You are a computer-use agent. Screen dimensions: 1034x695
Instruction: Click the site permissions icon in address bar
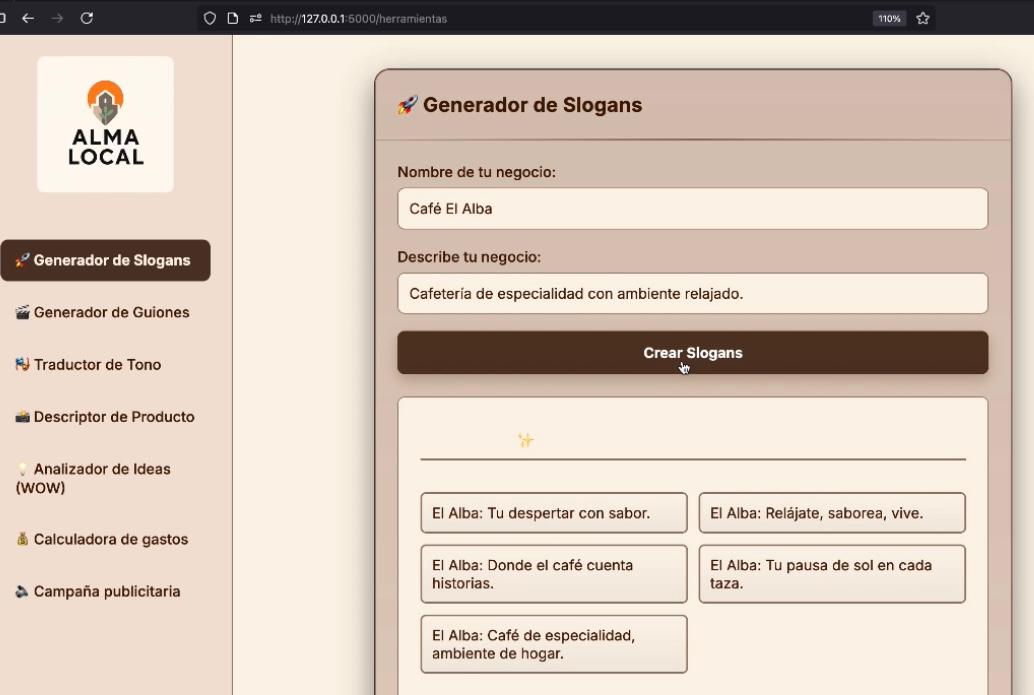(255, 18)
